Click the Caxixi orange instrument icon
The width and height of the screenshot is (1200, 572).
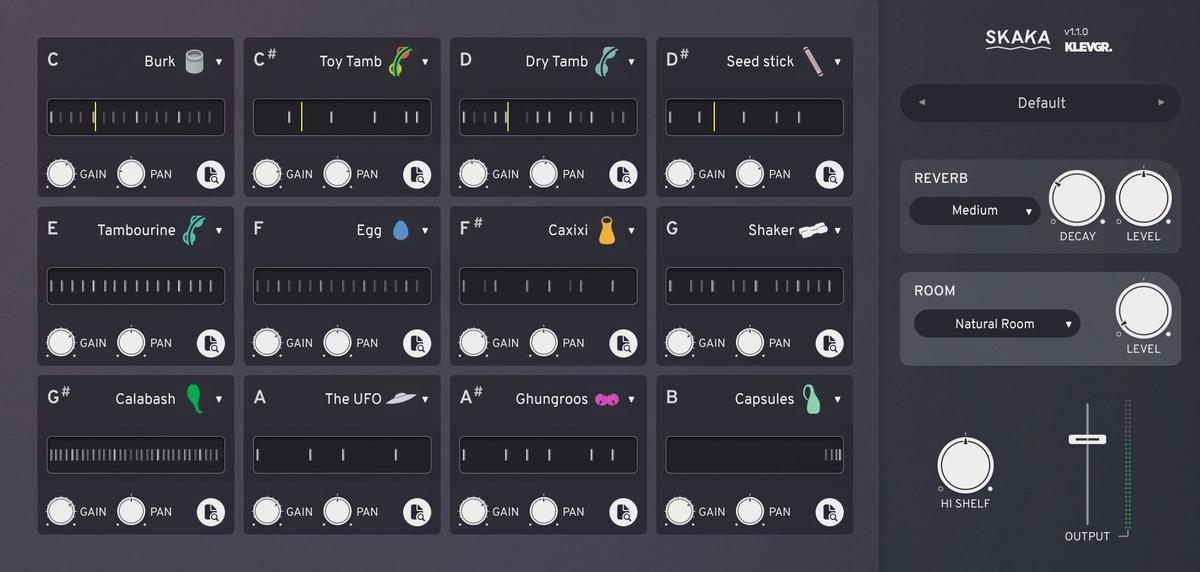tap(606, 230)
